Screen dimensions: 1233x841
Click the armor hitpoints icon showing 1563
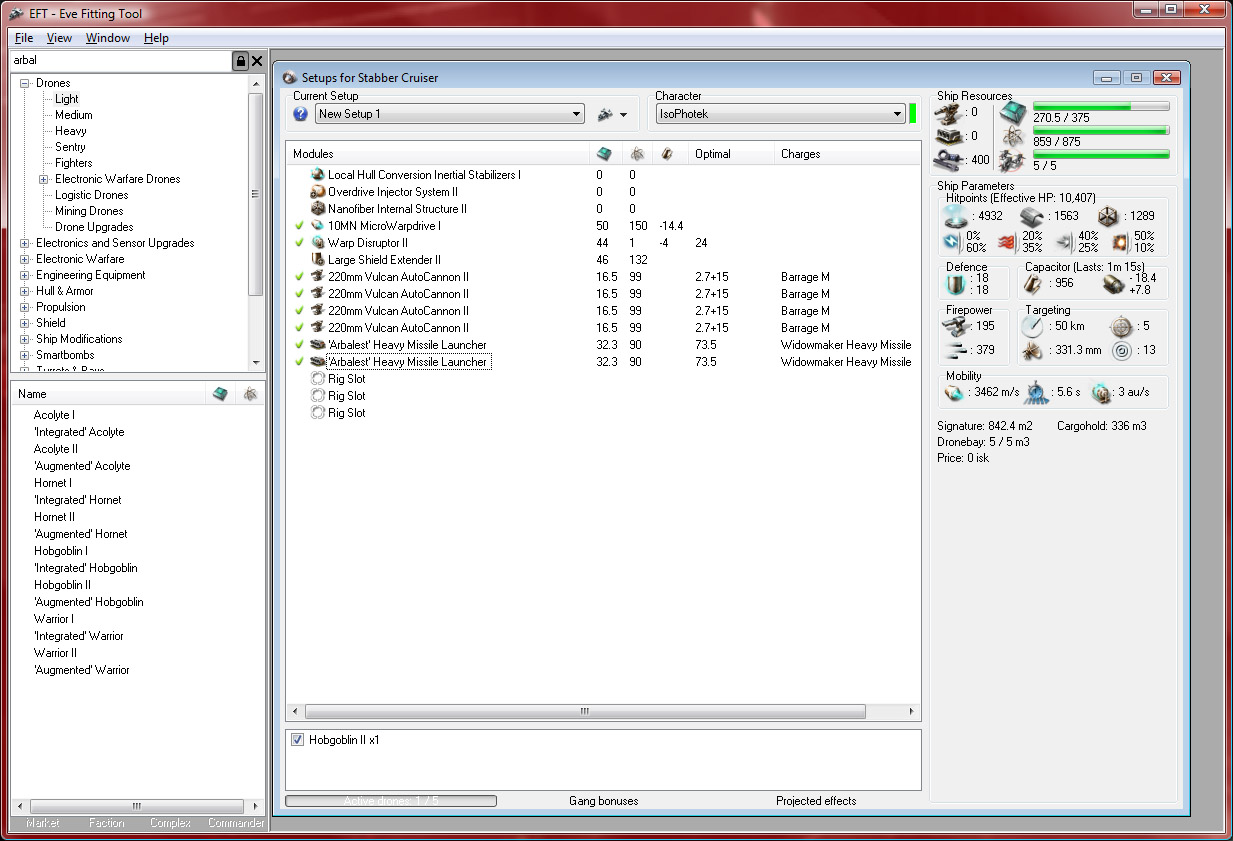[x=1033, y=216]
